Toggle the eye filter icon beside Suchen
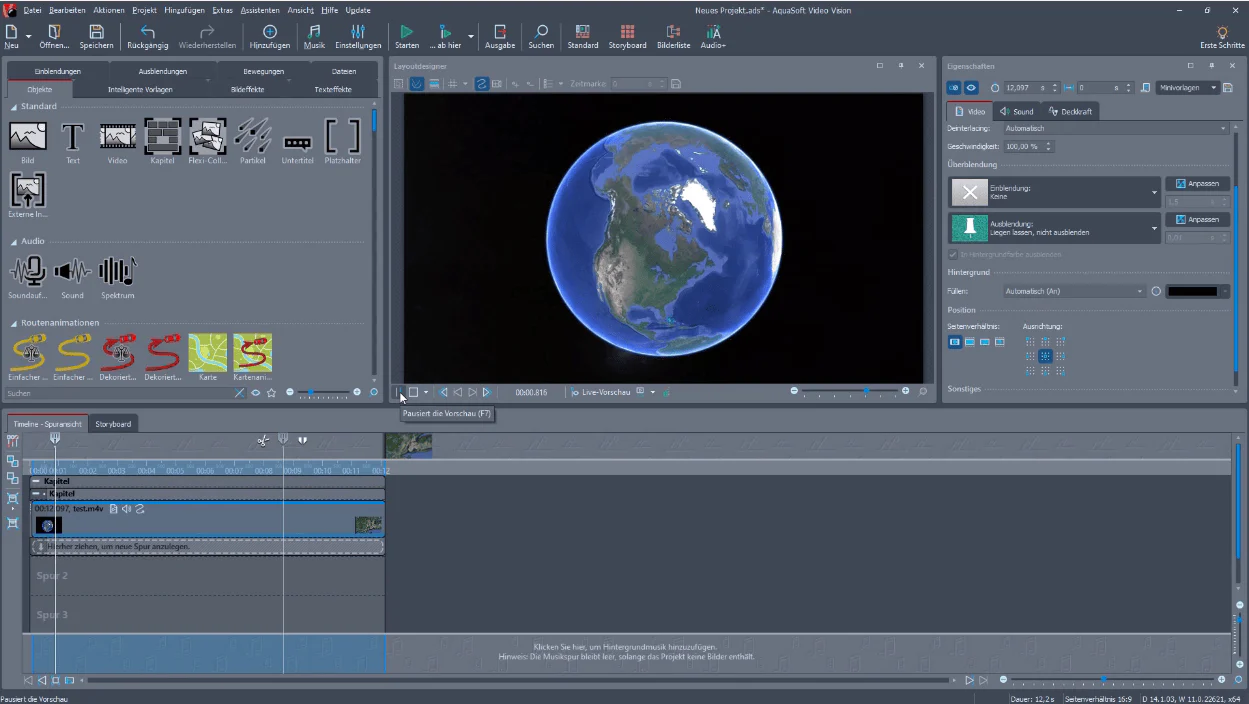Screen dimensions: 1249x704 (255, 393)
